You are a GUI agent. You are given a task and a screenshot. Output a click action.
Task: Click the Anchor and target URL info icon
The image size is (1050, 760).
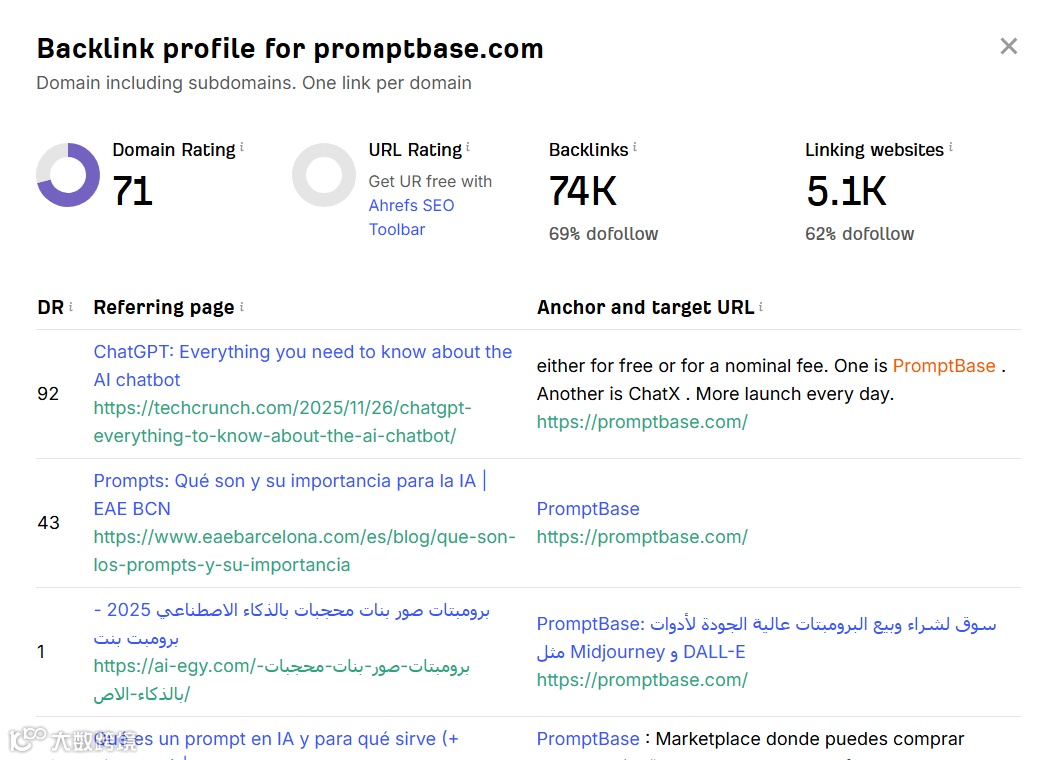[x=761, y=306]
